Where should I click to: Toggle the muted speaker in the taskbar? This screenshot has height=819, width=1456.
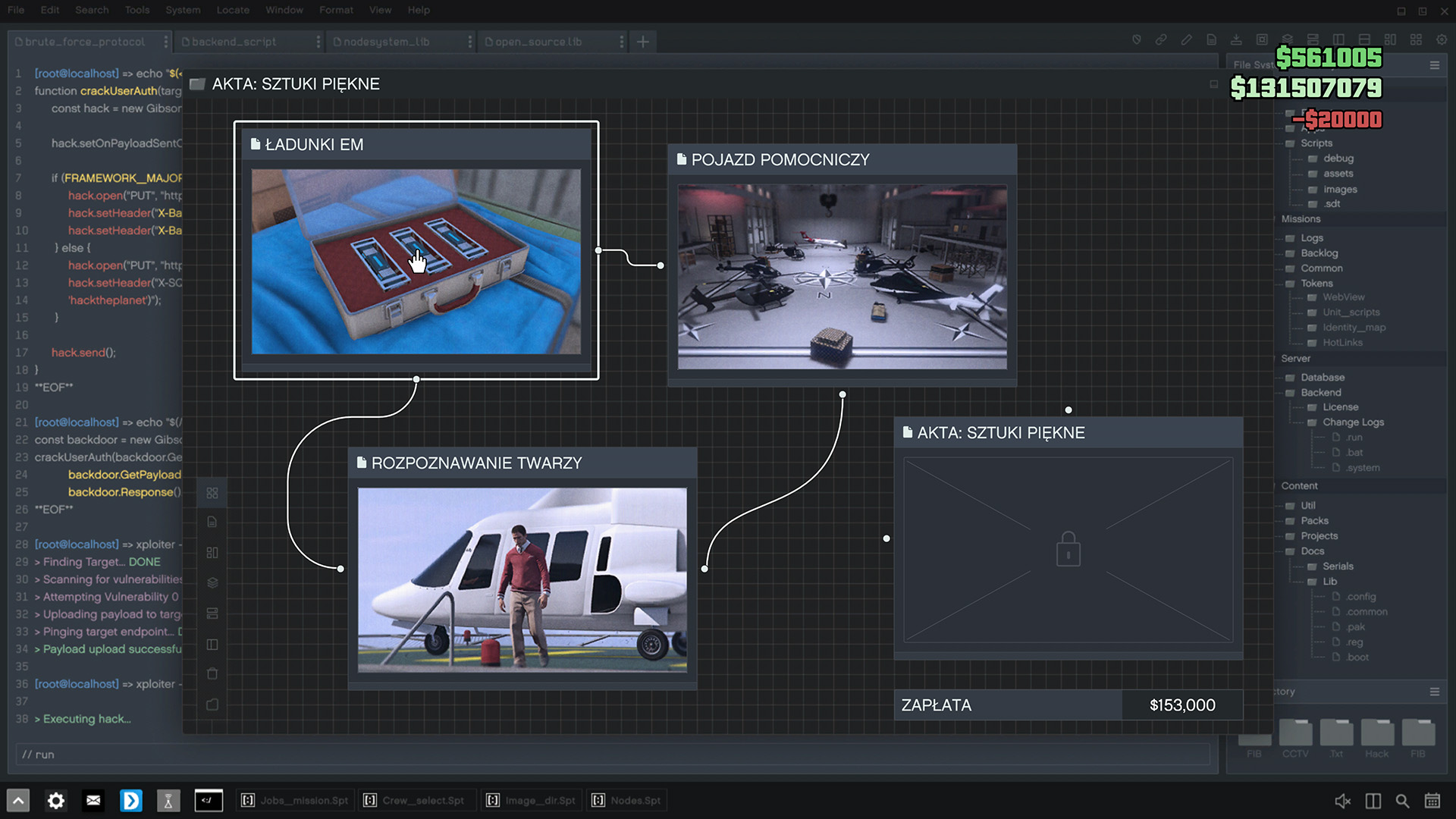point(1343,801)
